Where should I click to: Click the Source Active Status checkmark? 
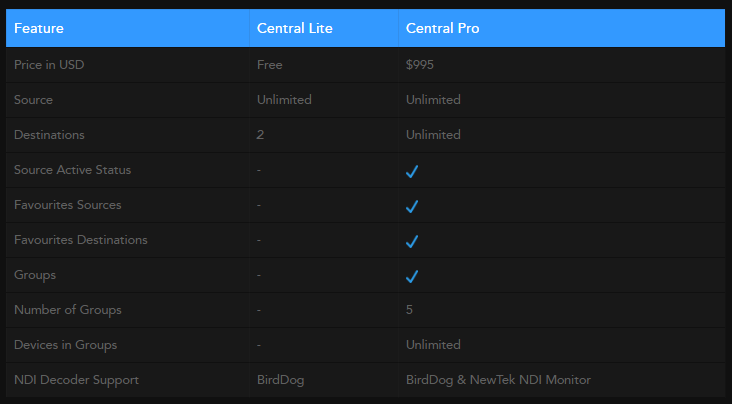tap(412, 171)
